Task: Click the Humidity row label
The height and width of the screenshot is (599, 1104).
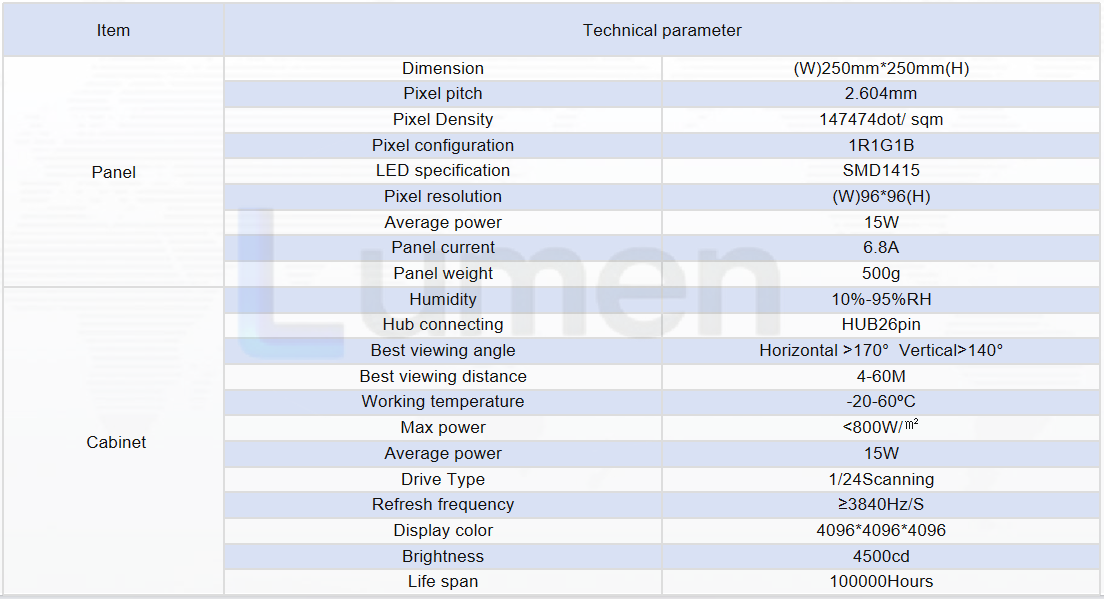Action: pos(443,299)
